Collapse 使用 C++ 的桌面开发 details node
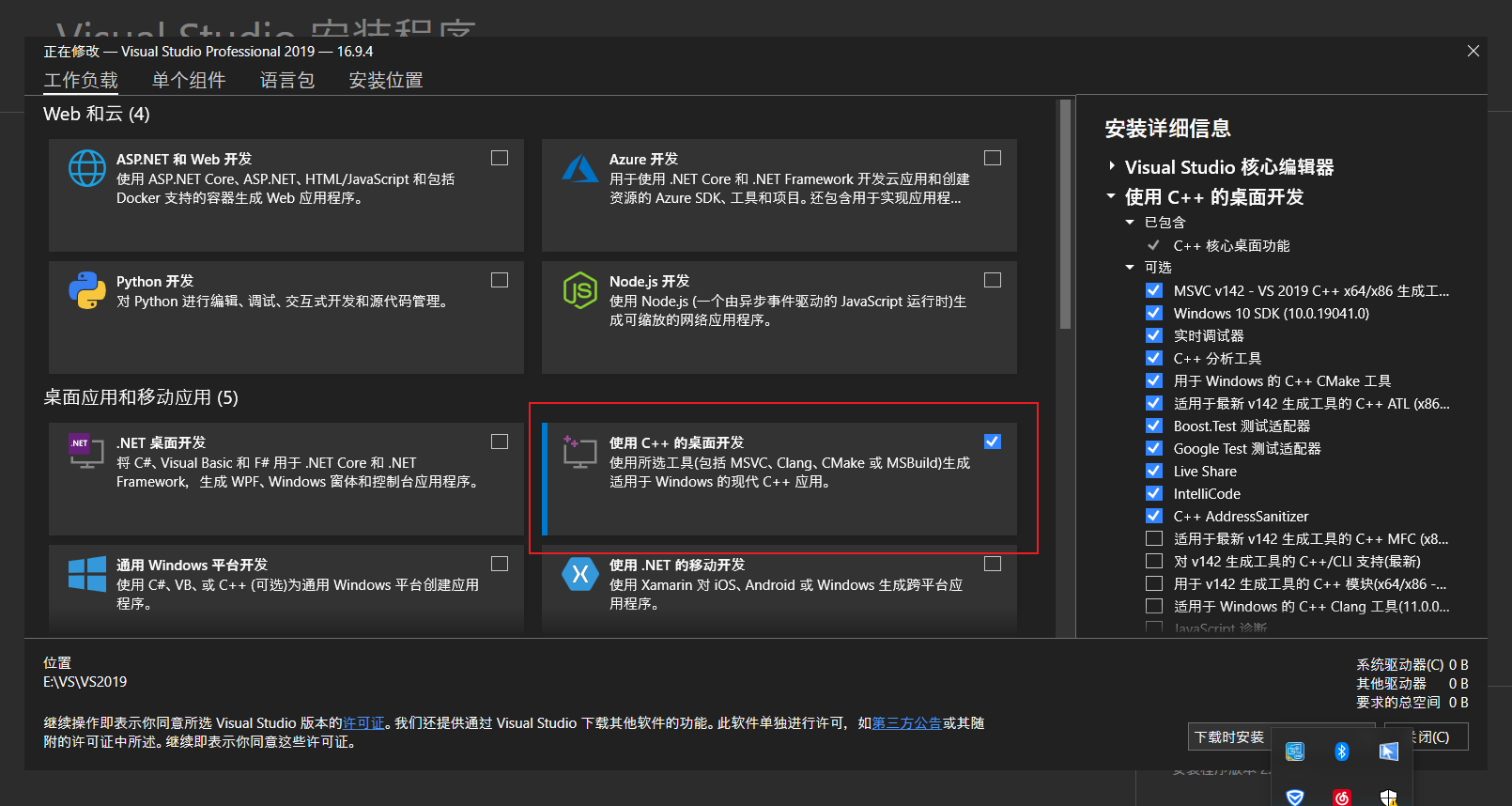The image size is (1512, 806). point(1112,196)
